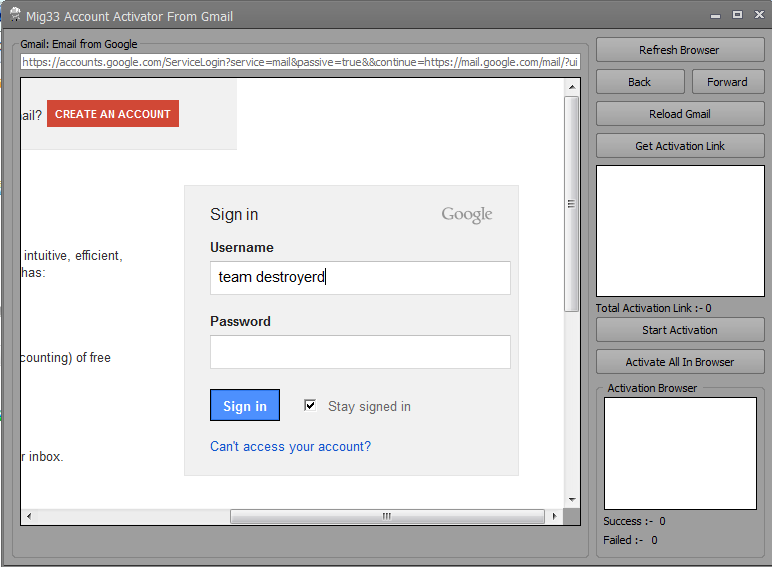Click the horizontal scrollbar right arrow
The image size is (772, 567).
[x=554, y=516]
